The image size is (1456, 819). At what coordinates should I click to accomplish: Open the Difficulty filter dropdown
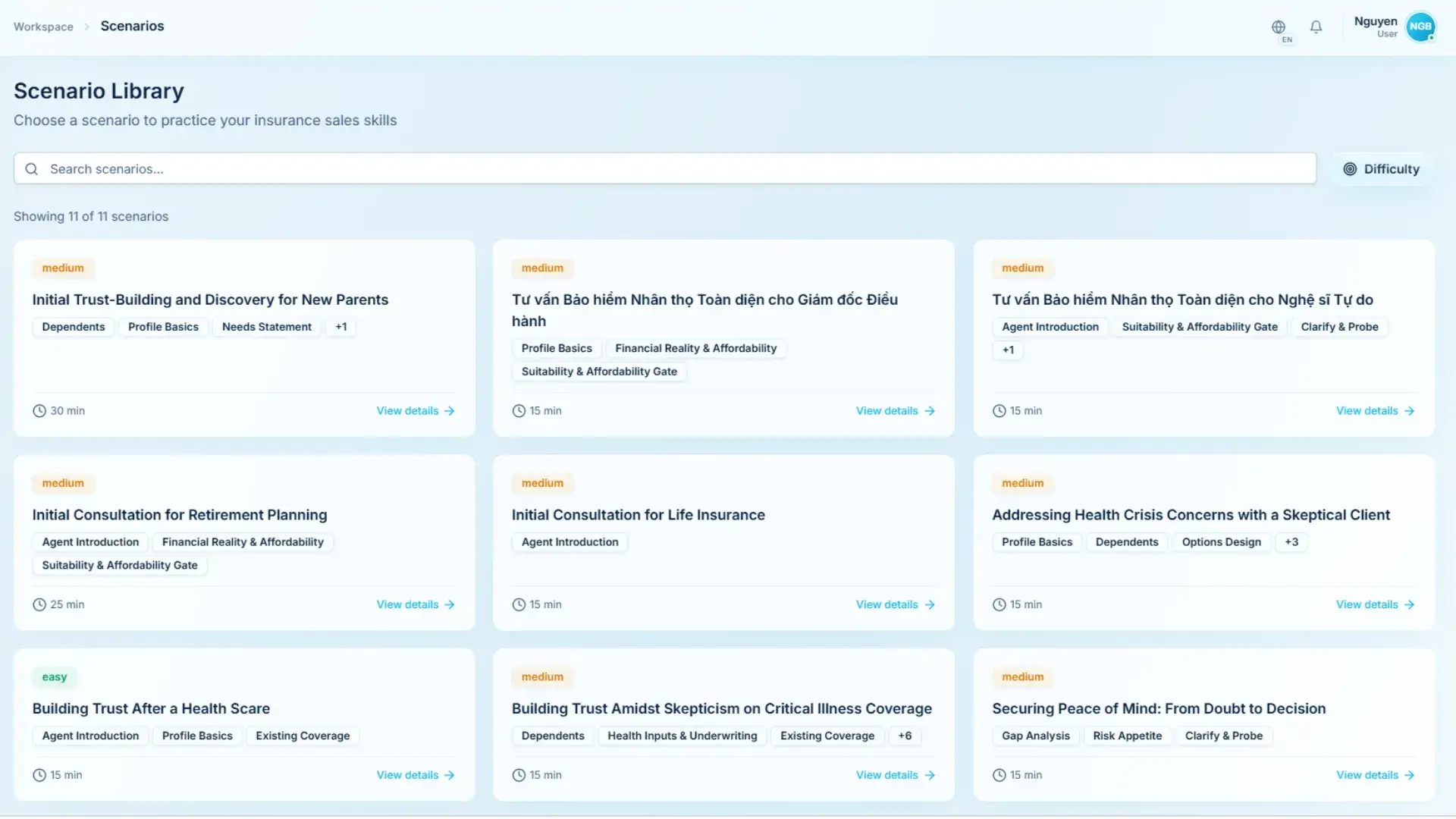[1382, 169]
